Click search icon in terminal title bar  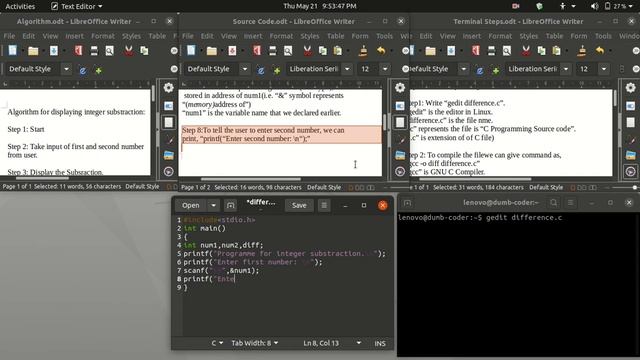pyautogui.click(x=553, y=202)
